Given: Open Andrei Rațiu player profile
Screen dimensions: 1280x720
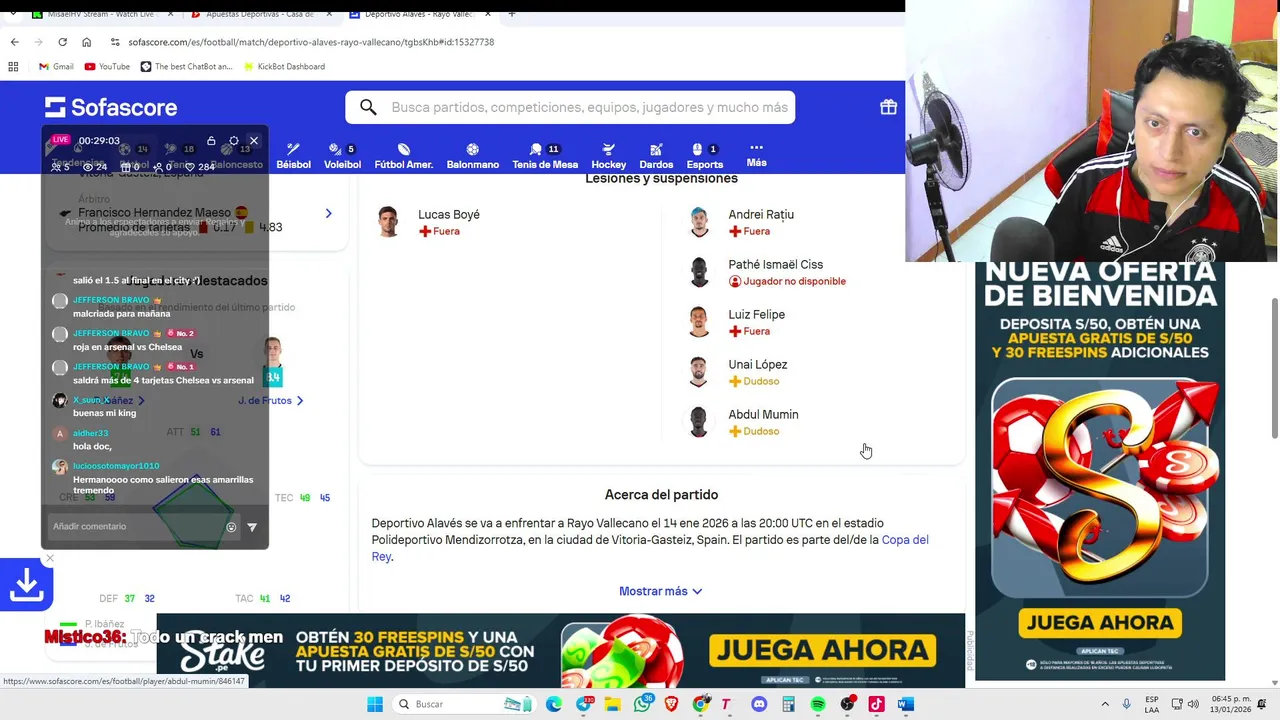Looking at the screenshot, I should (x=761, y=214).
